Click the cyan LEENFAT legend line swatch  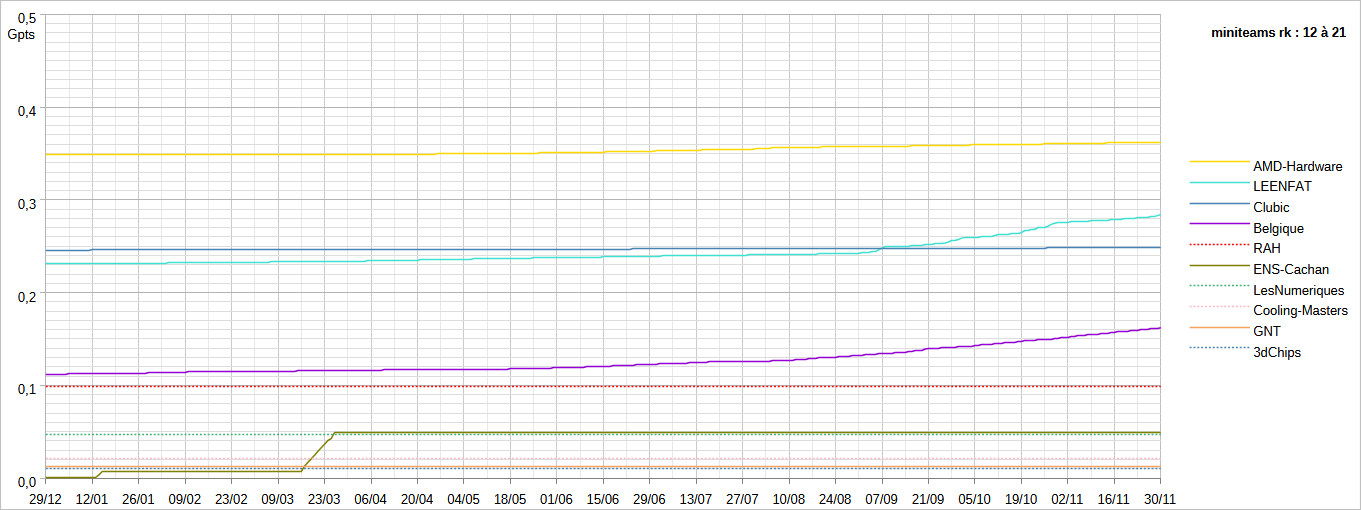1218,182
